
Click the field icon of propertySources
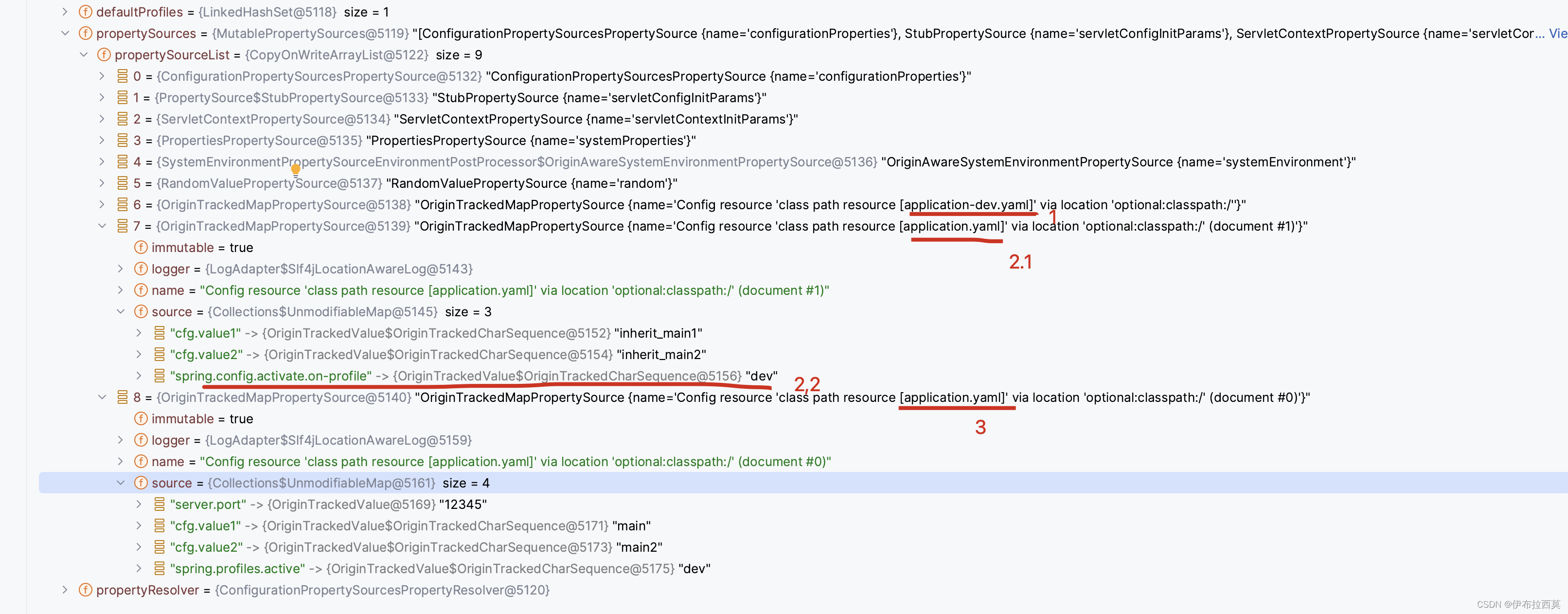[86, 34]
